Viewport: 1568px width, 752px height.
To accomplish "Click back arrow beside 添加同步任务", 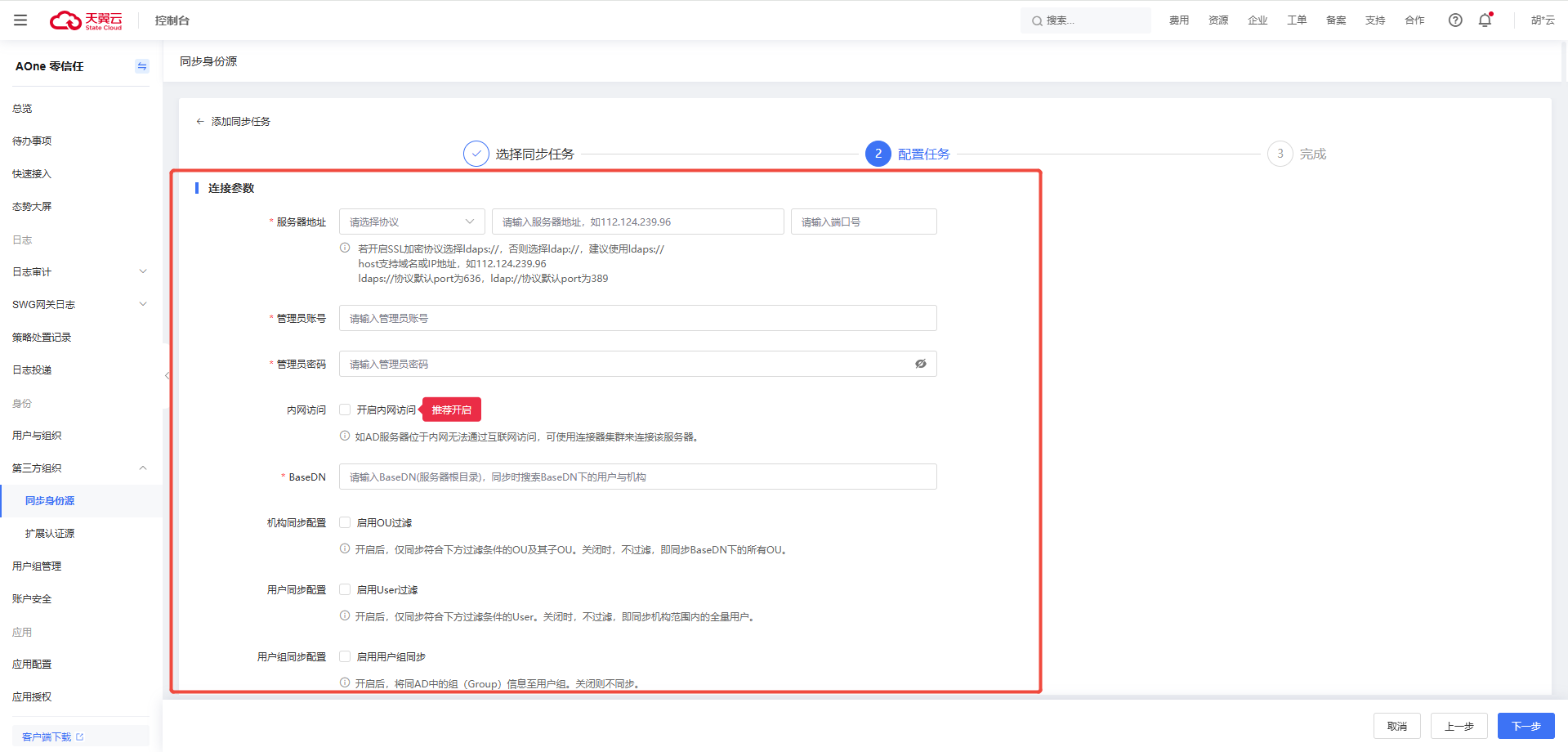I will (200, 122).
